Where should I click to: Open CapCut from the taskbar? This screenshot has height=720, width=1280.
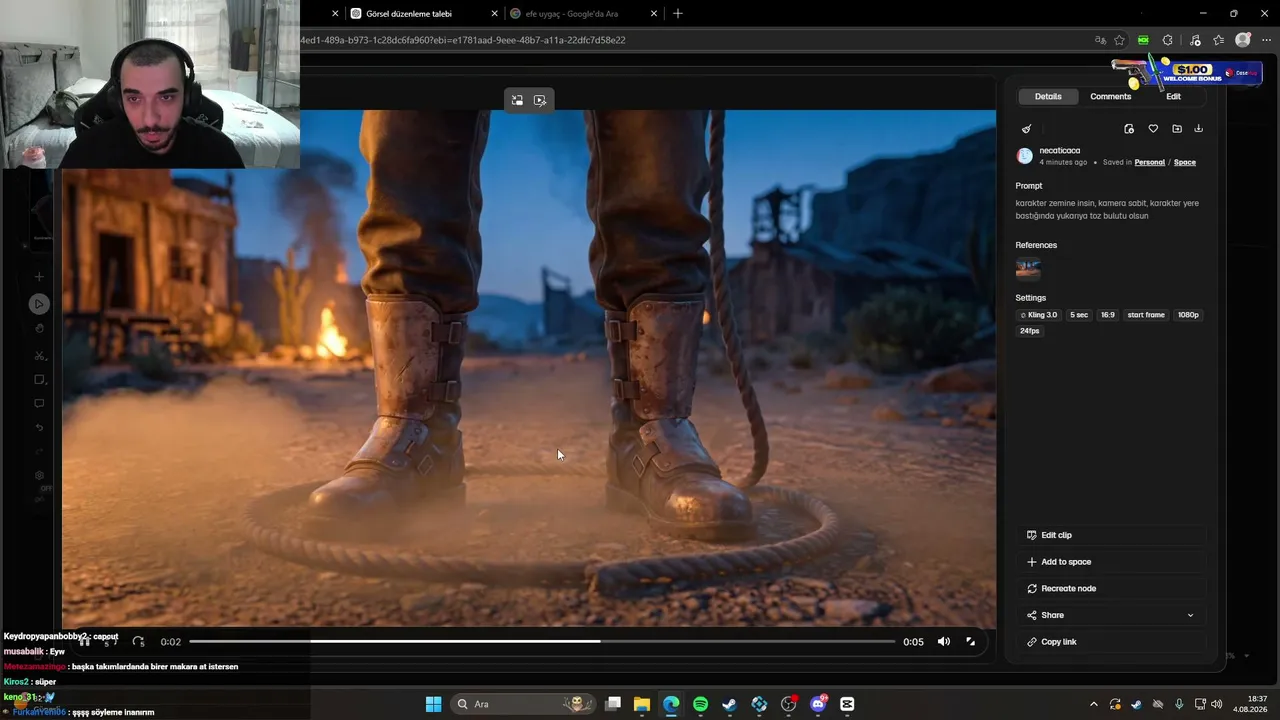click(x=848, y=704)
